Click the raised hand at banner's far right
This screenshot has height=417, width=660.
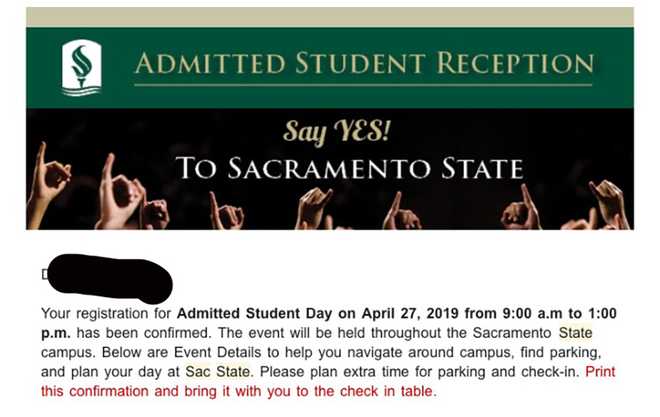(608, 200)
